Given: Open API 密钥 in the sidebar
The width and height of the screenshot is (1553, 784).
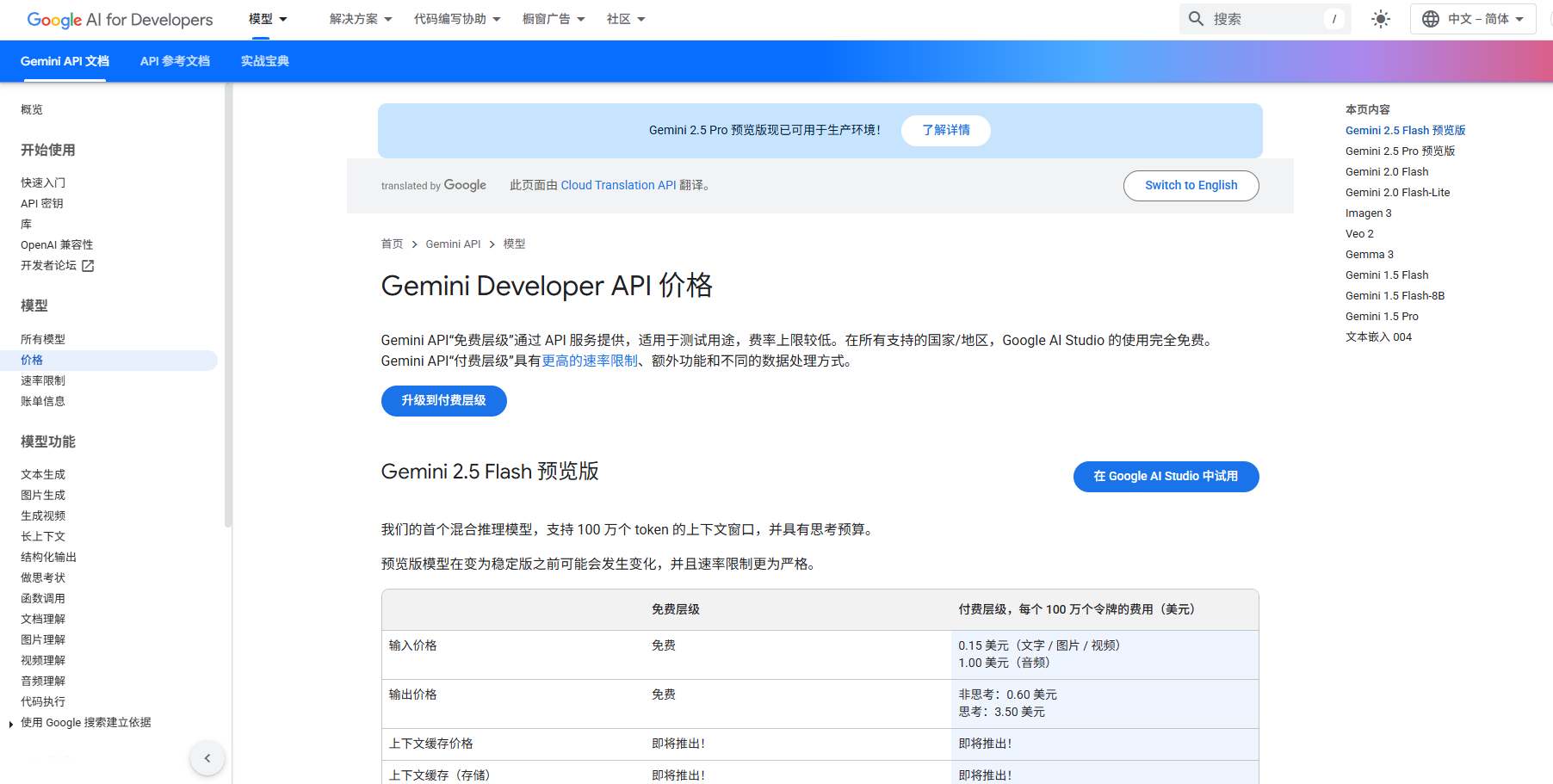Looking at the screenshot, I should tap(42, 204).
